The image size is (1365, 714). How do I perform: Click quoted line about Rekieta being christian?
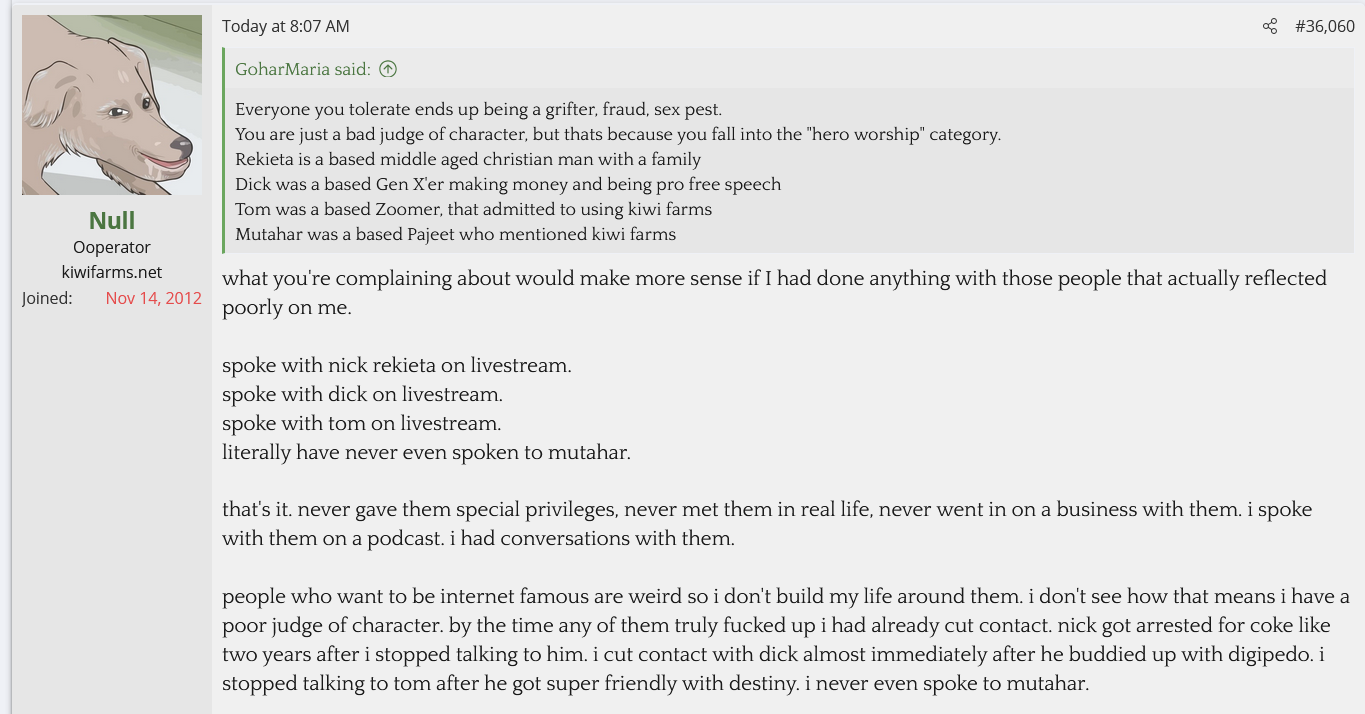468,159
